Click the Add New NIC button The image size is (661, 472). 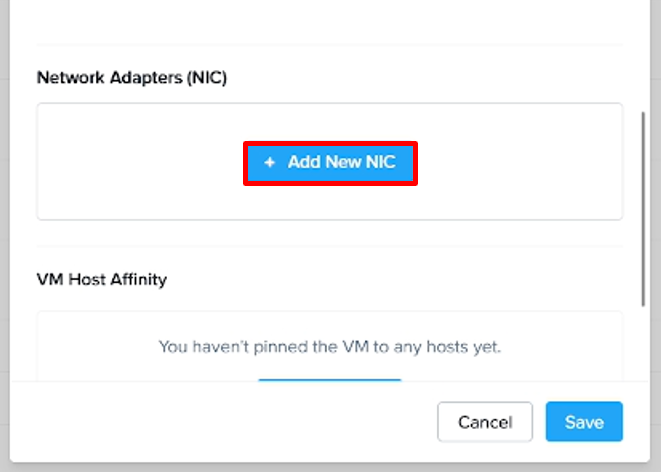(330, 162)
